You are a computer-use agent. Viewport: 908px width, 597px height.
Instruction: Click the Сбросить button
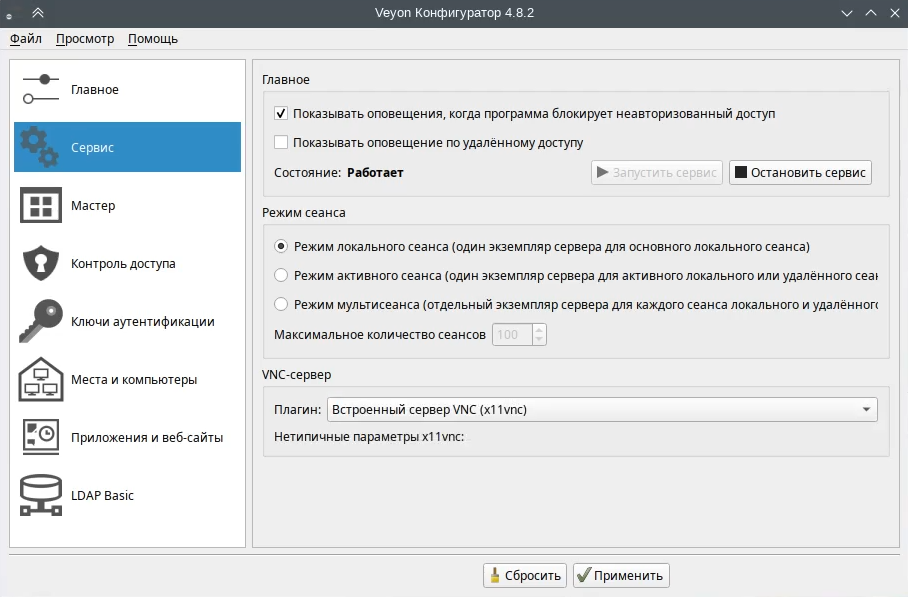(525, 576)
